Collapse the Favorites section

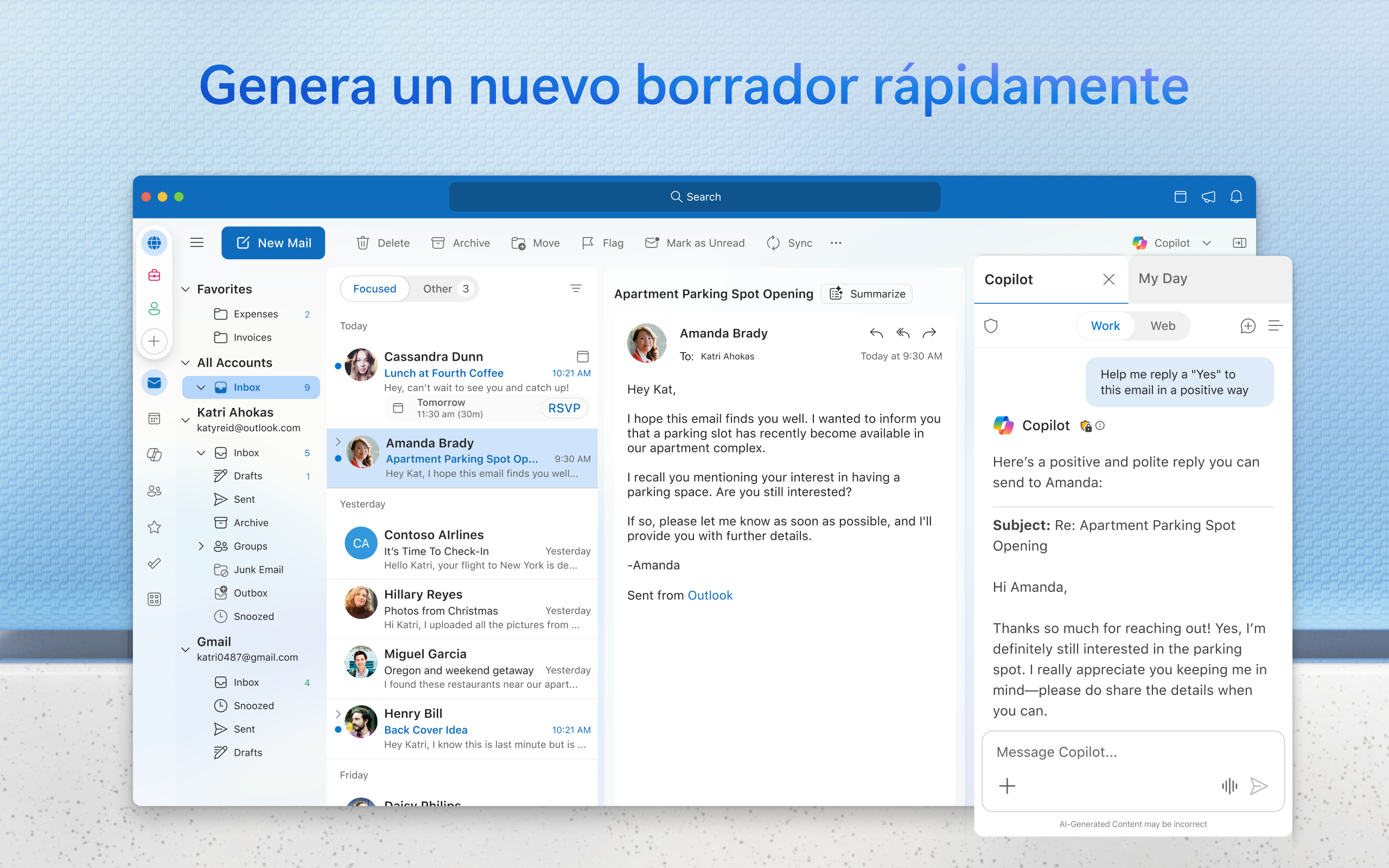[186, 289]
